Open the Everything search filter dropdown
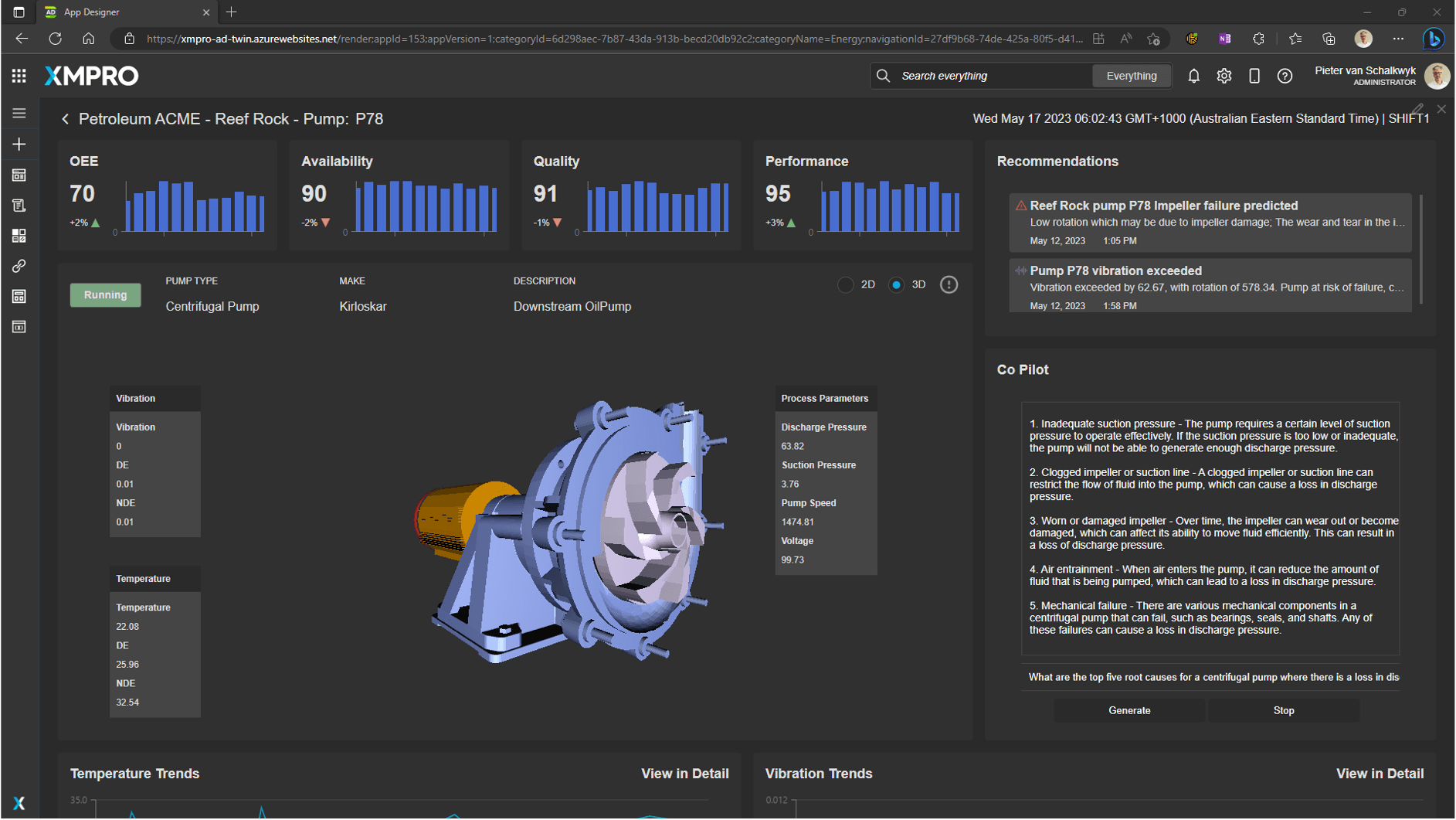Viewport: 1456px width, 820px height. pos(1131,76)
